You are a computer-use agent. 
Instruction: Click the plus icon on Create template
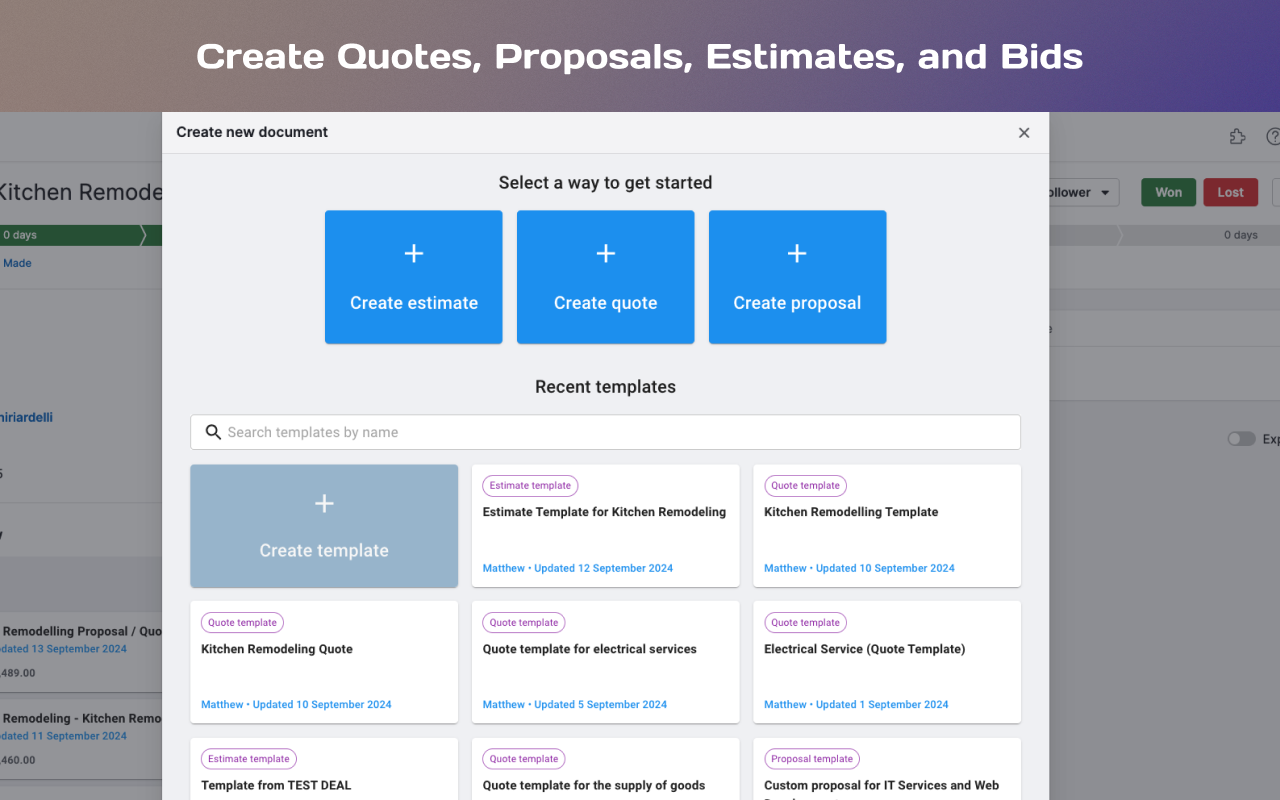click(x=324, y=504)
